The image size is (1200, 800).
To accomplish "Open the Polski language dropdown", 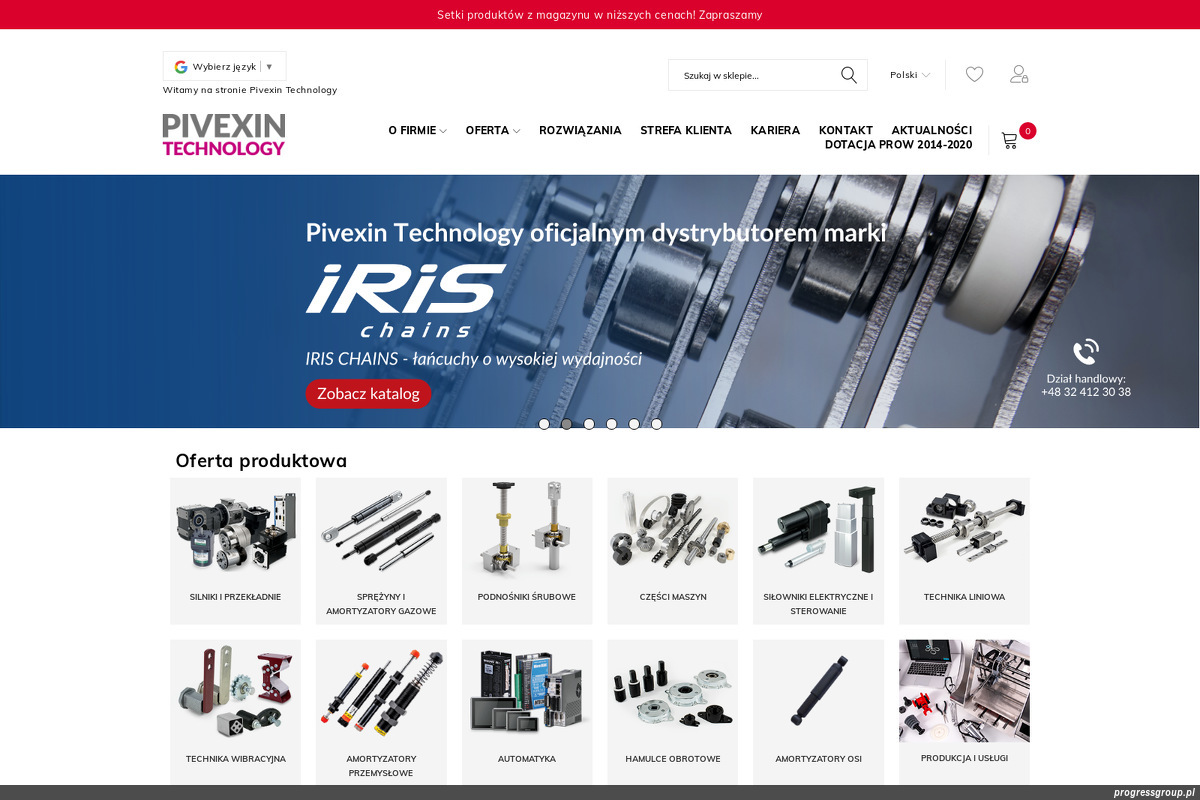I will [x=910, y=75].
